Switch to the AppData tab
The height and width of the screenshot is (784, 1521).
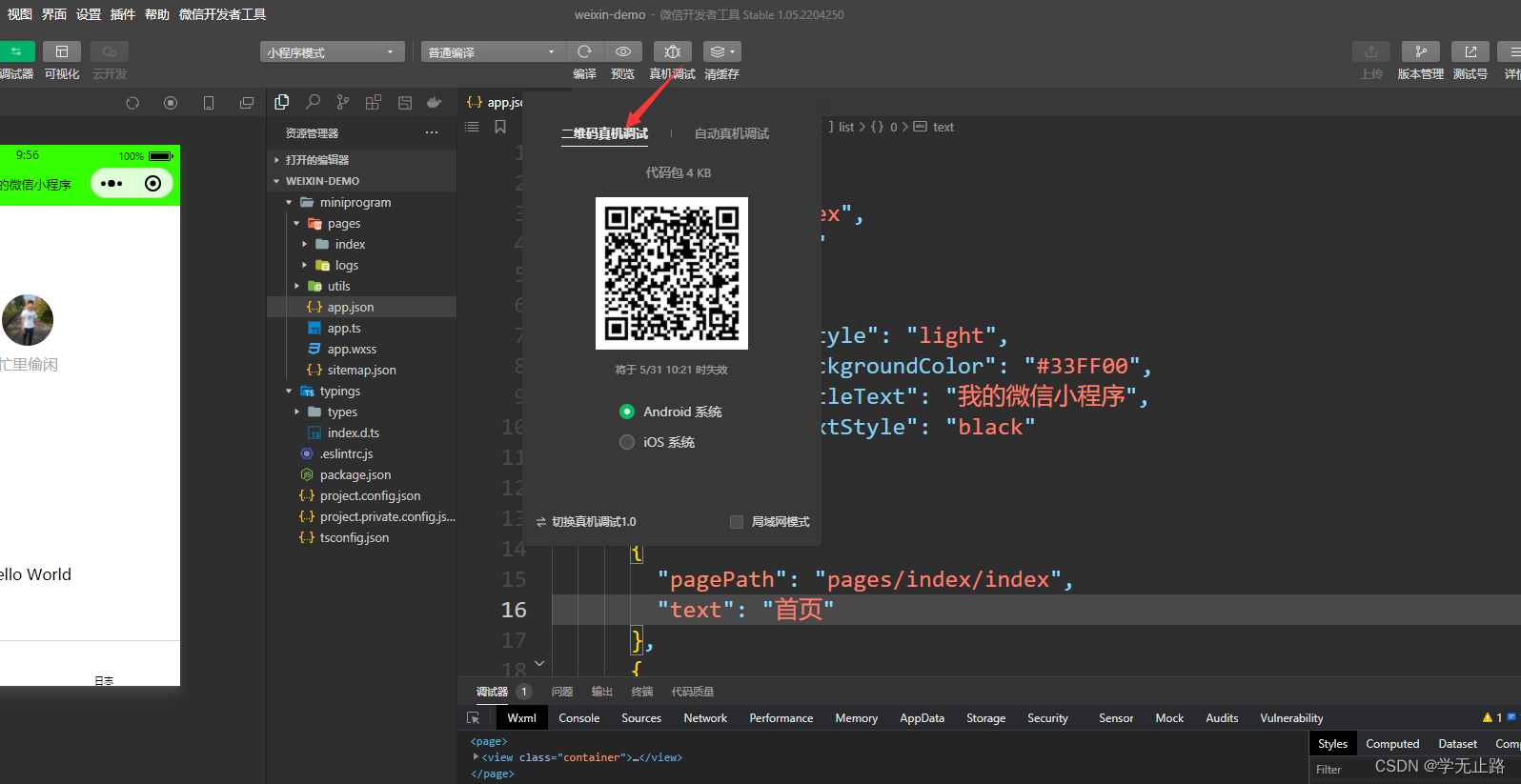(922, 718)
